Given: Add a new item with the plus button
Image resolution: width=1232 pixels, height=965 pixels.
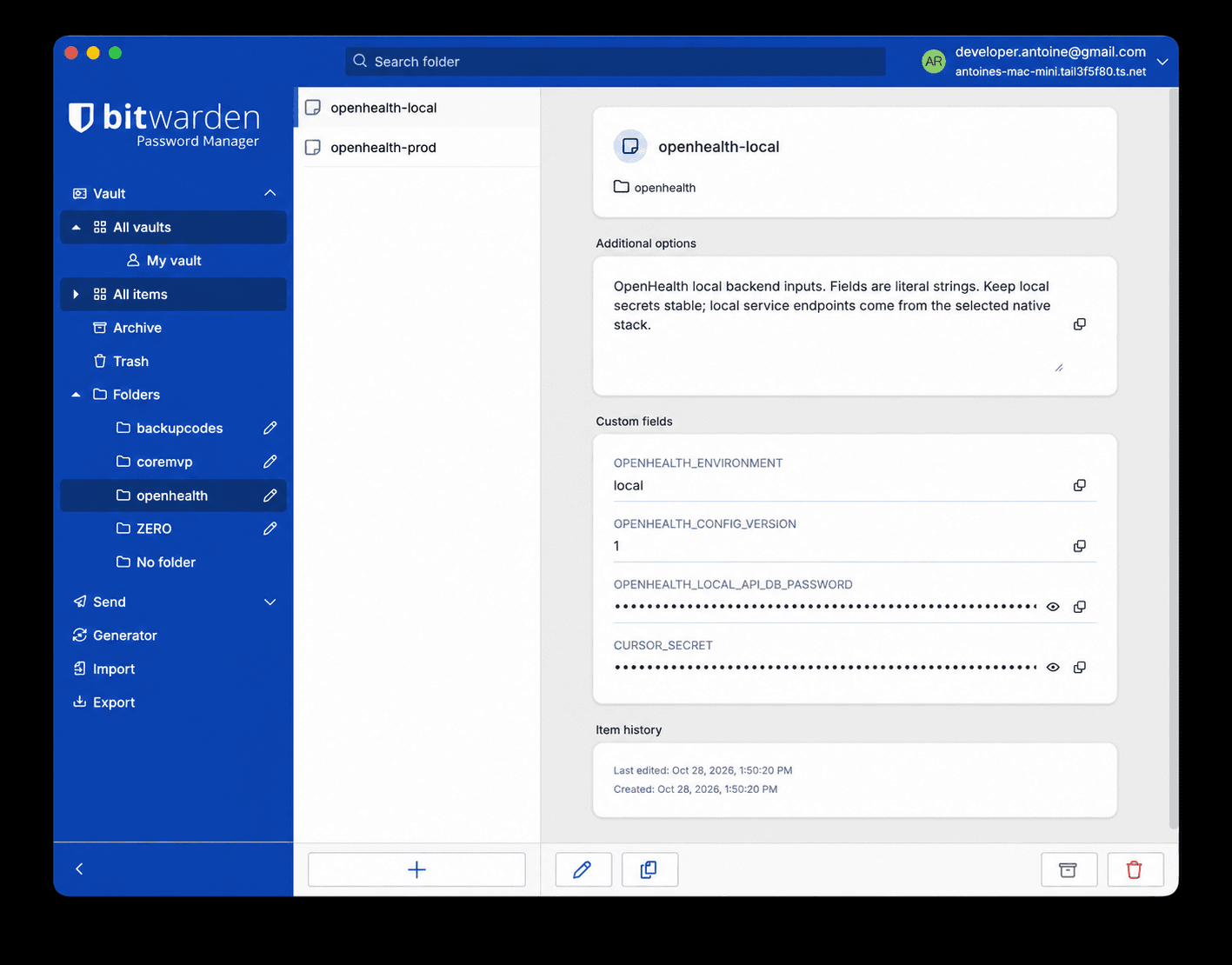Looking at the screenshot, I should 416,869.
